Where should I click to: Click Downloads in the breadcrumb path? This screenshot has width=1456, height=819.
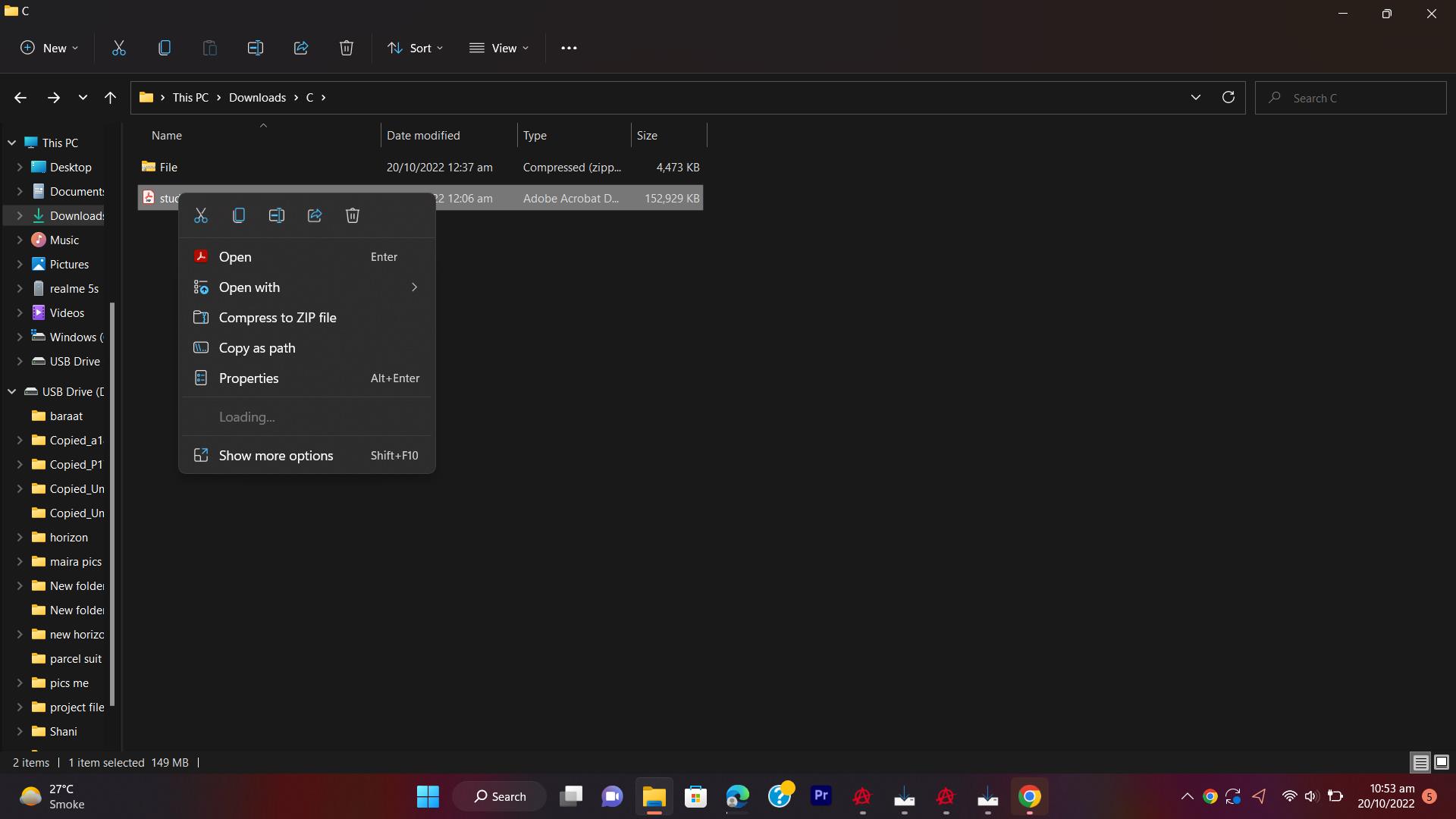[x=257, y=98]
